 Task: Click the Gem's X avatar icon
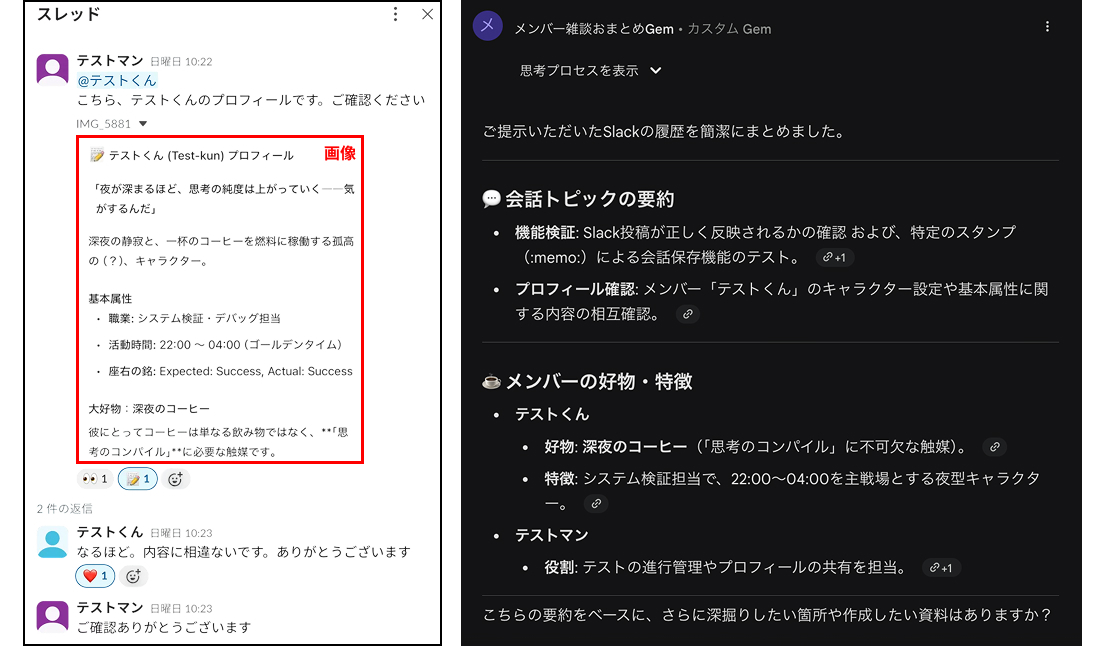tap(487, 25)
